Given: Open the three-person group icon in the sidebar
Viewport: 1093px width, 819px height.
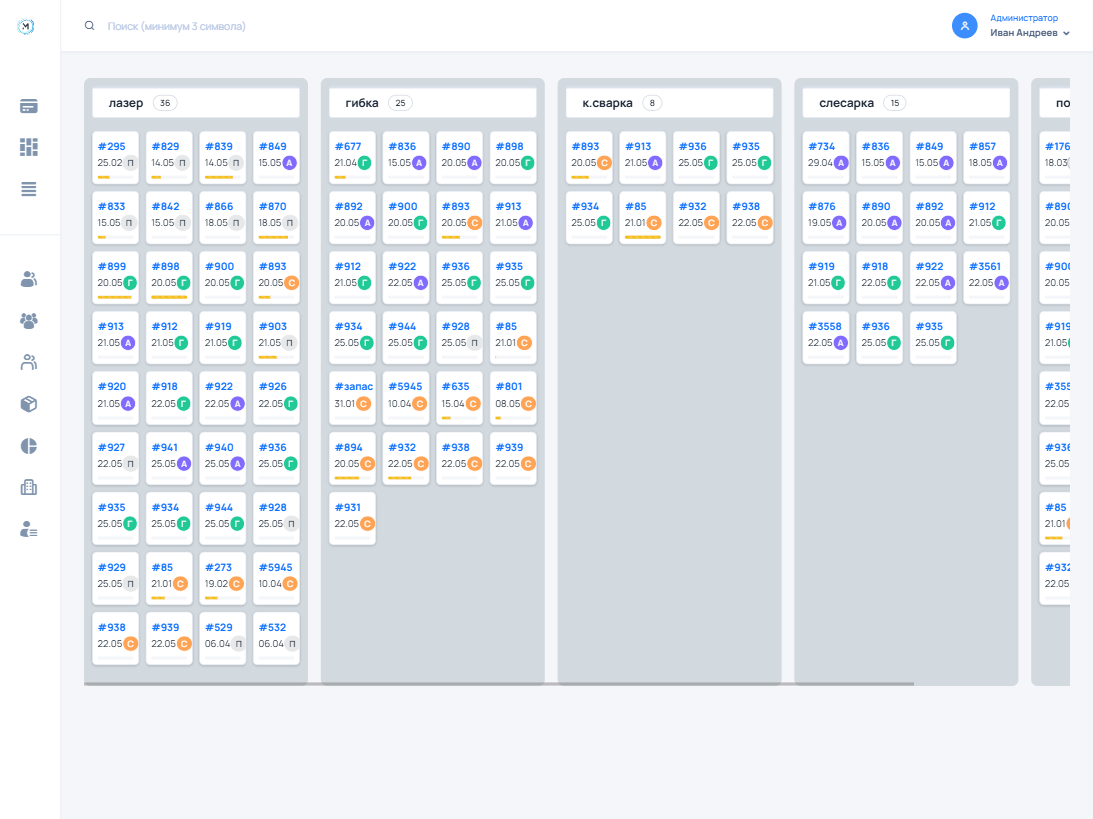Looking at the screenshot, I should click(29, 321).
